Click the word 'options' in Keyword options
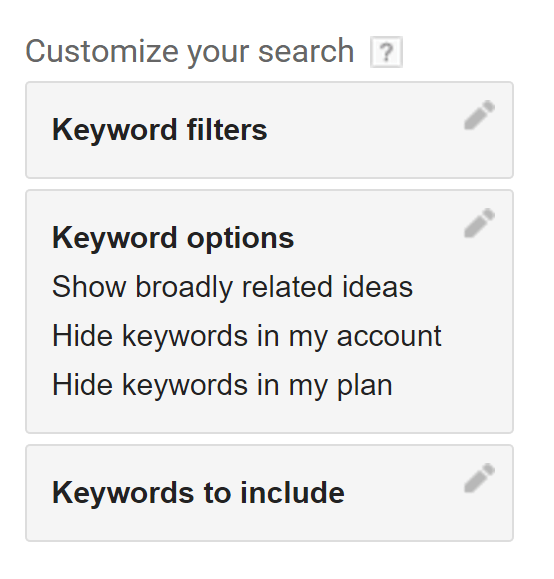The height and width of the screenshot is (579, 554). coord(240,239)
